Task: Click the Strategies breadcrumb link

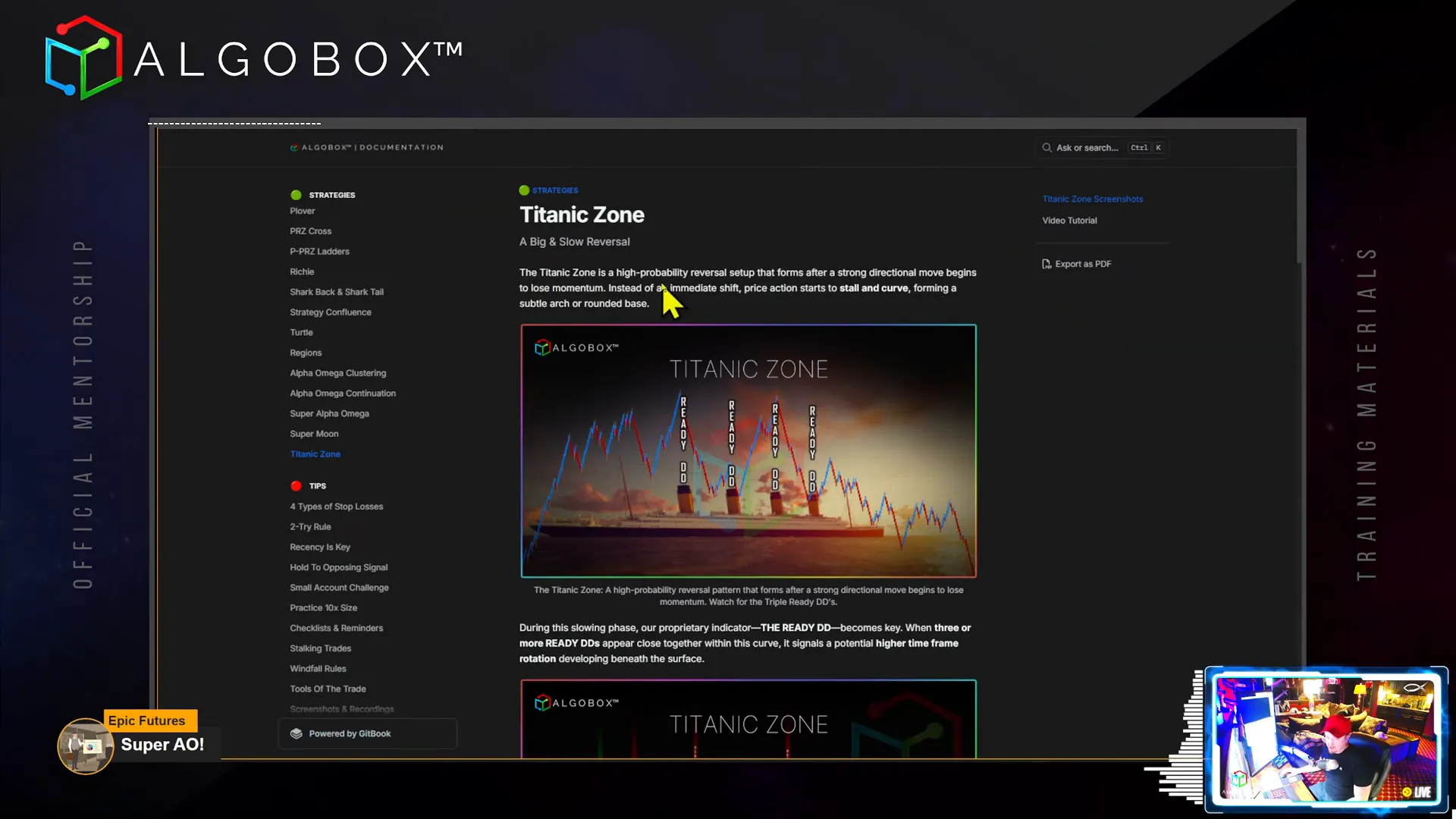Action: click(555, 190)
